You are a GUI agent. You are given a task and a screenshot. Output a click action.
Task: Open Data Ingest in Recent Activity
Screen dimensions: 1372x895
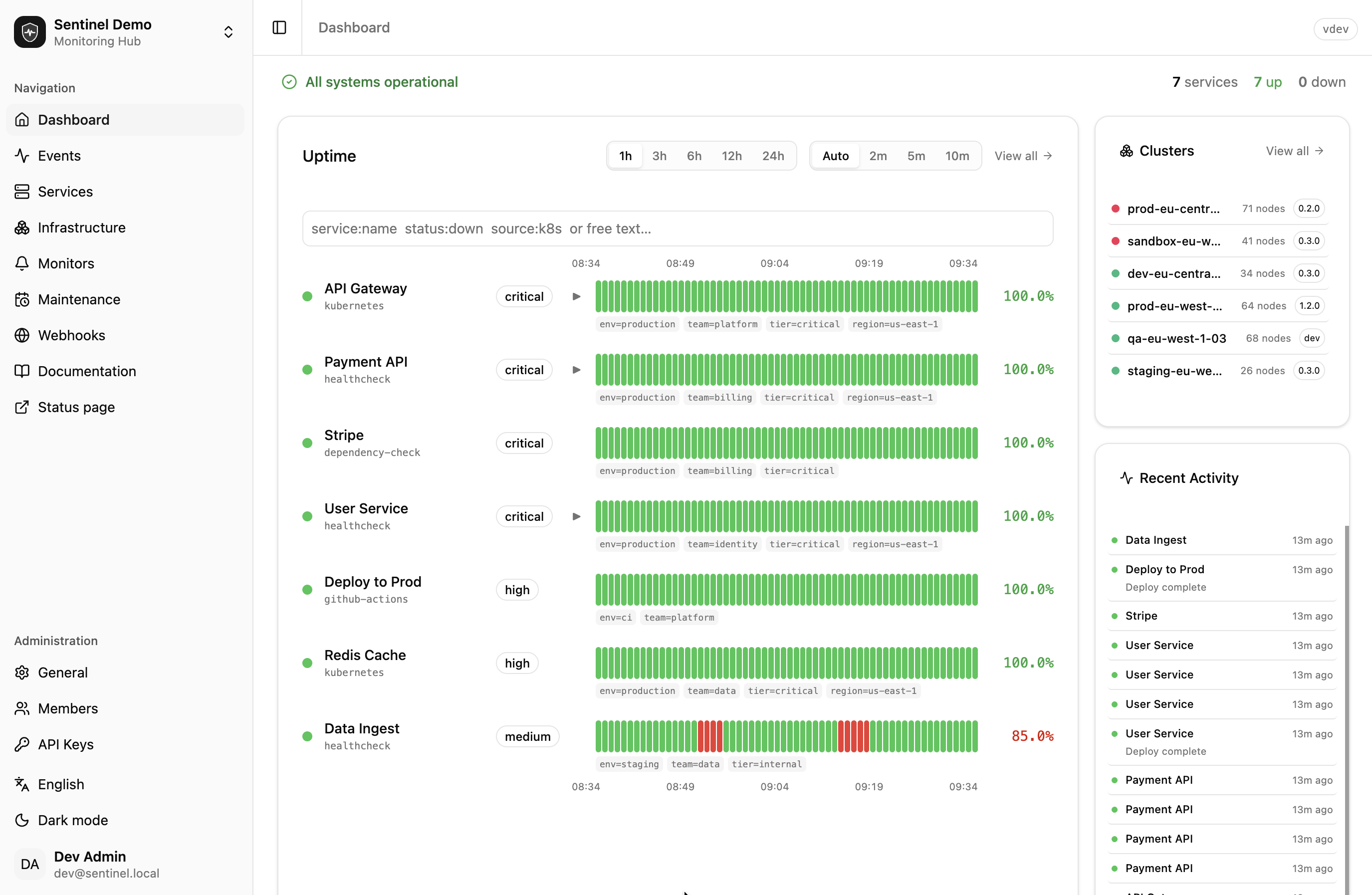[x=1221, y=540]
